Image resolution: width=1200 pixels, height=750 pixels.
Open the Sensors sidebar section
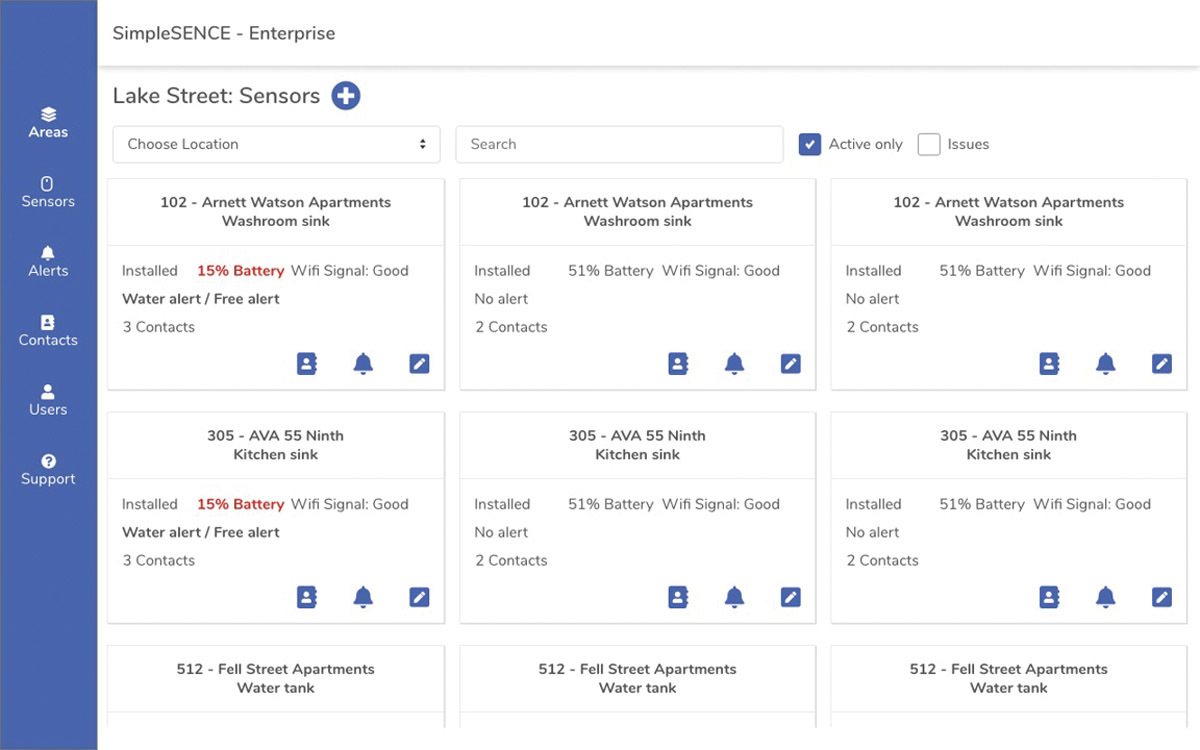coord(48,192)
